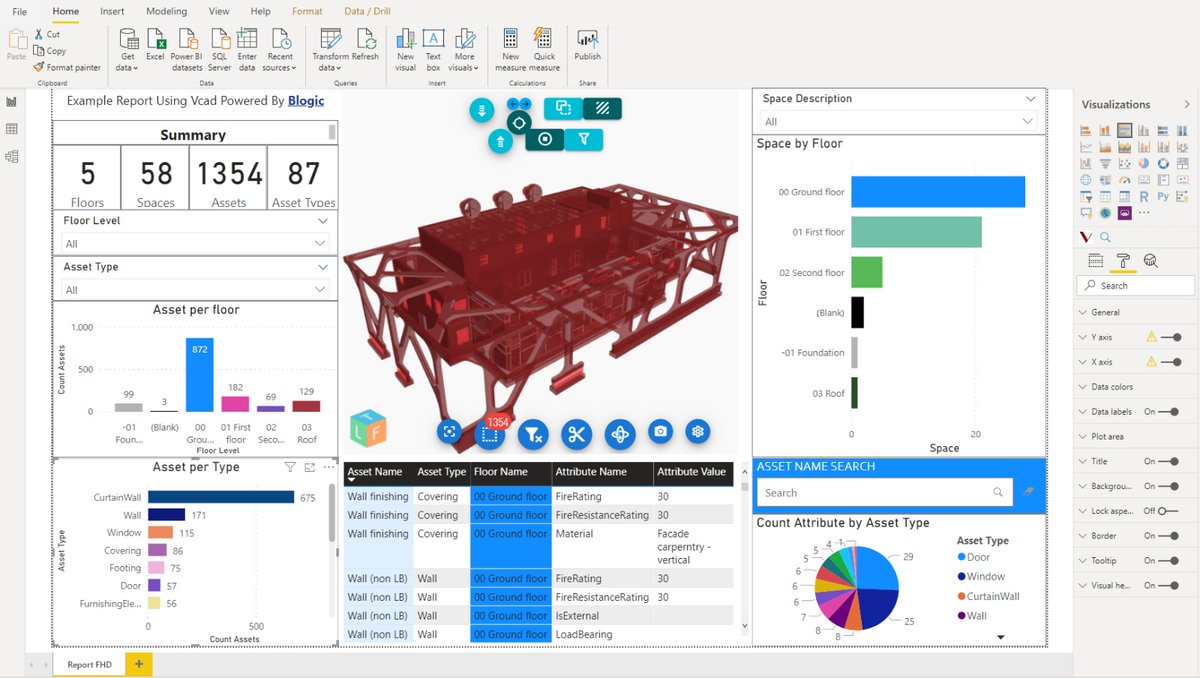Click the down-arrow round button atop viewer
Viewport: 1200px width, 678px height.
click(482, 111)
